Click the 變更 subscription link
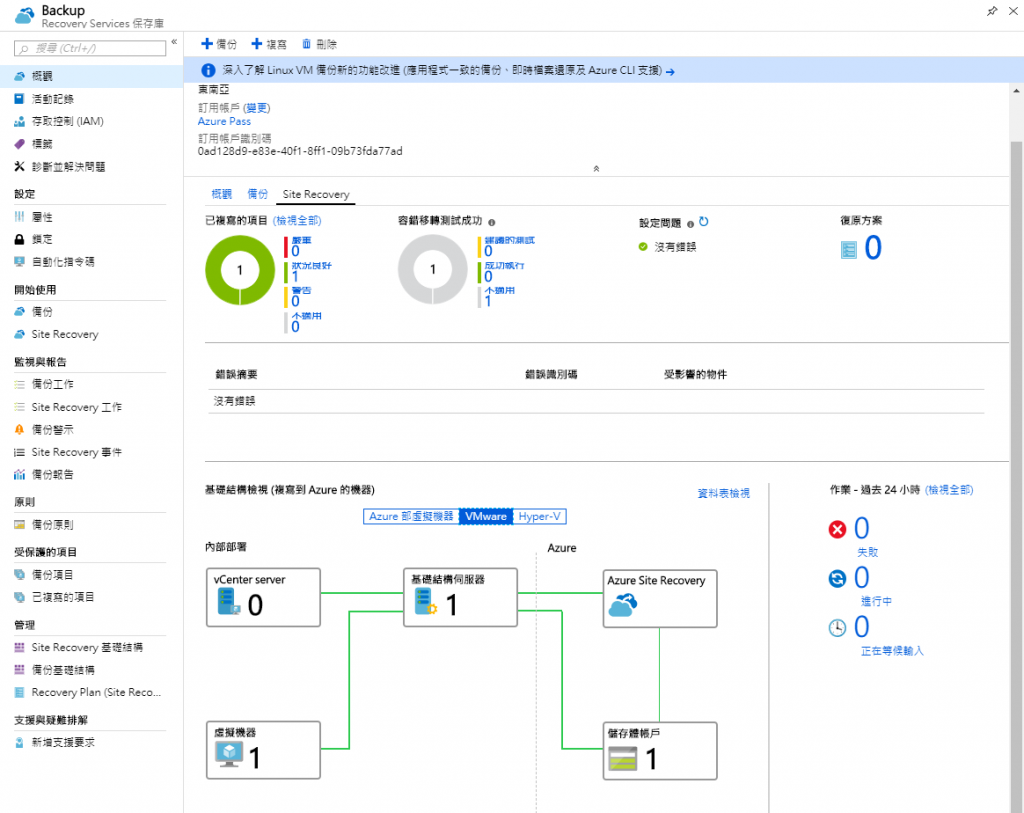 click(257, 108)
